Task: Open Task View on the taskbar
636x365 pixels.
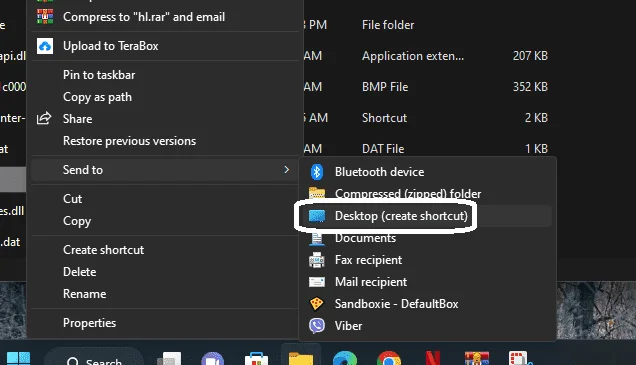Action: click(169, 359)
